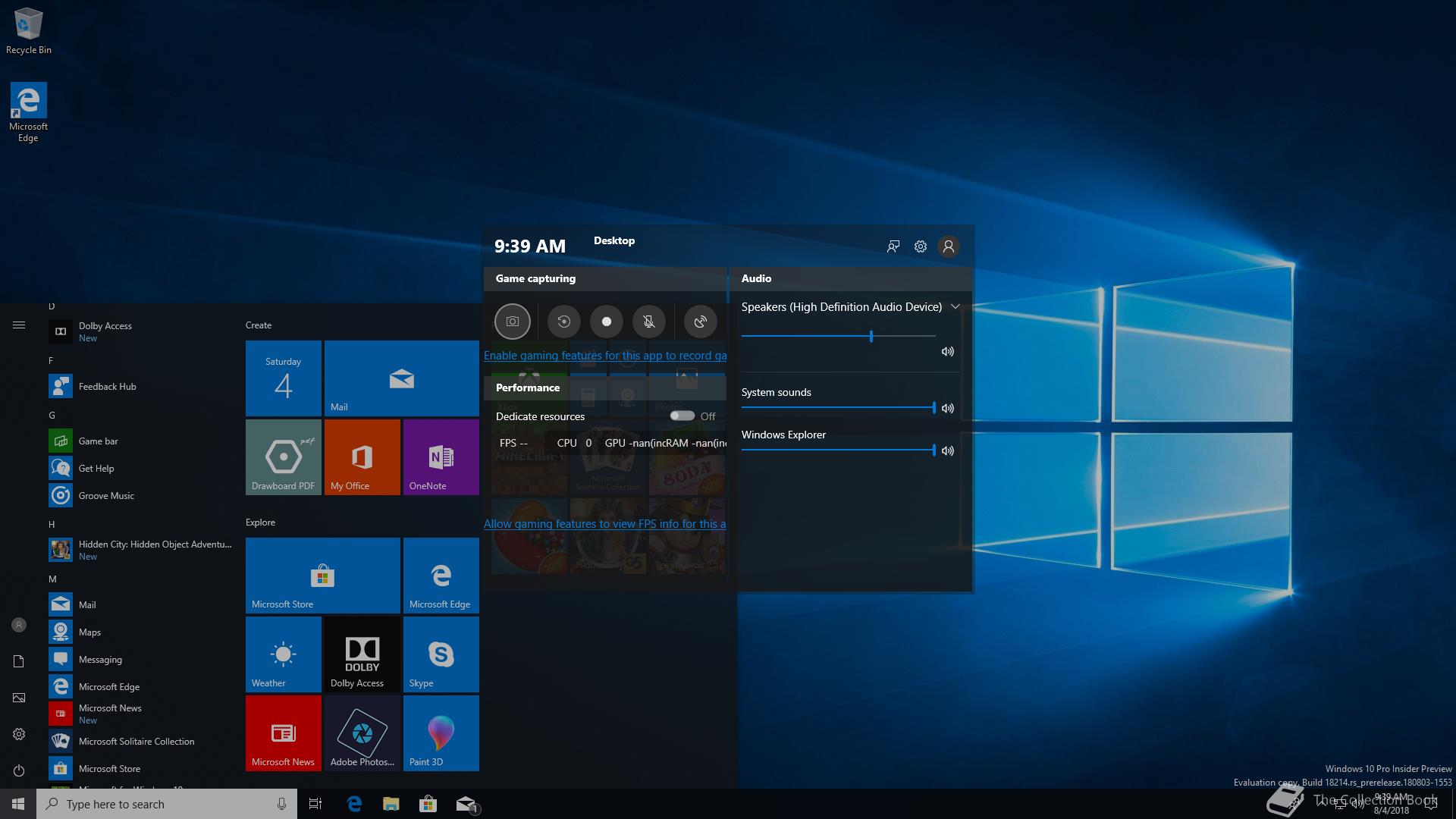Open the Microsoft Edge tile in Explore
This screenshot has height=819, width=1456.
(441, 576)
